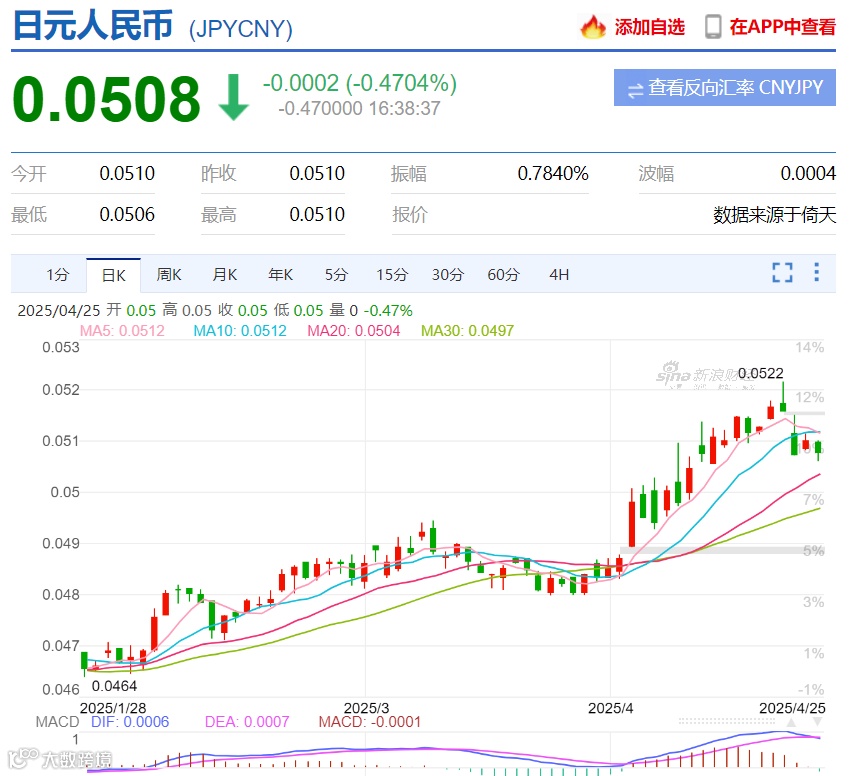Screen dimensions: 855x776
Task: Expand chart to fullscreen
Action: 782,272
